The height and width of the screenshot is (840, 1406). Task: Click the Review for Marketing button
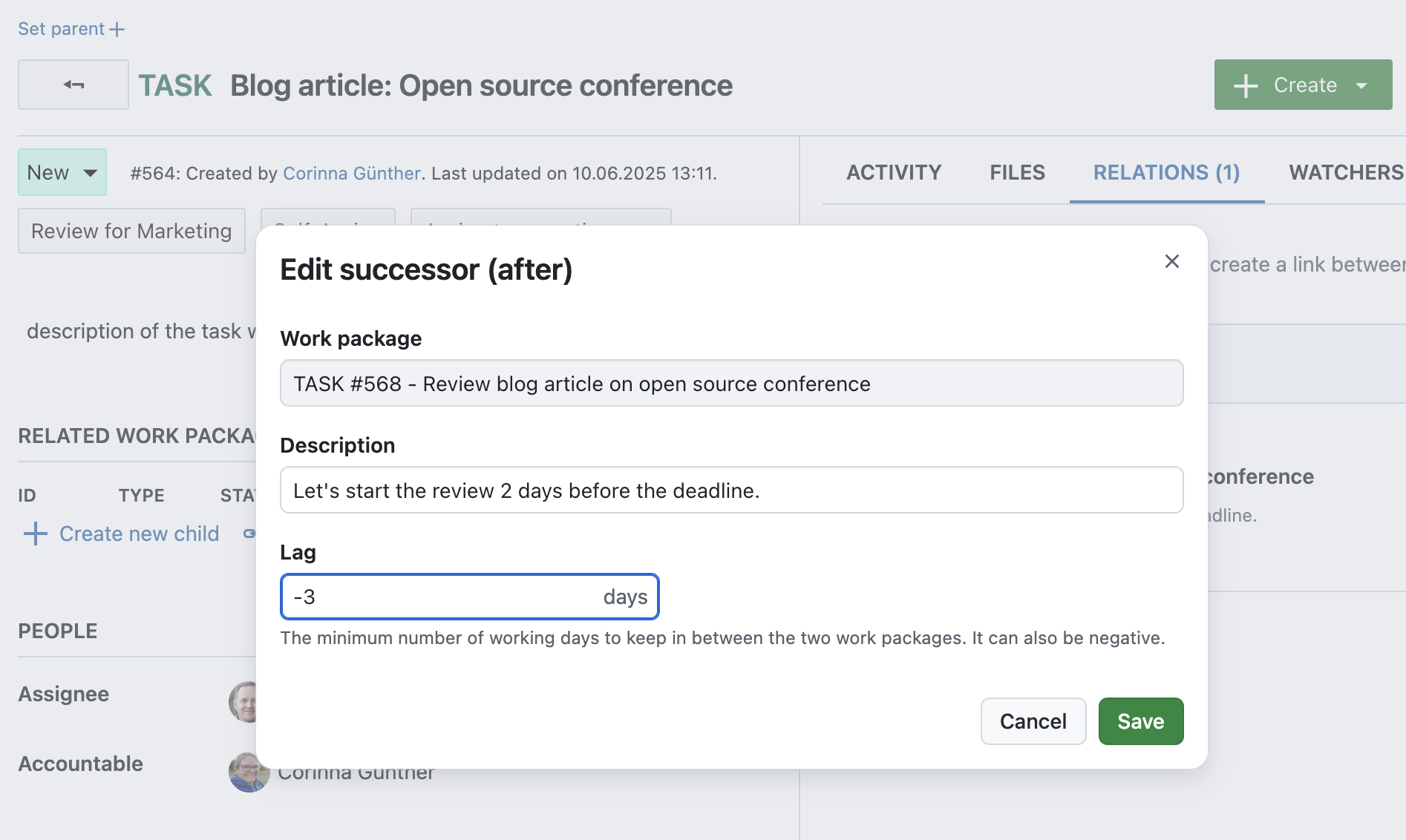[131, 231]
